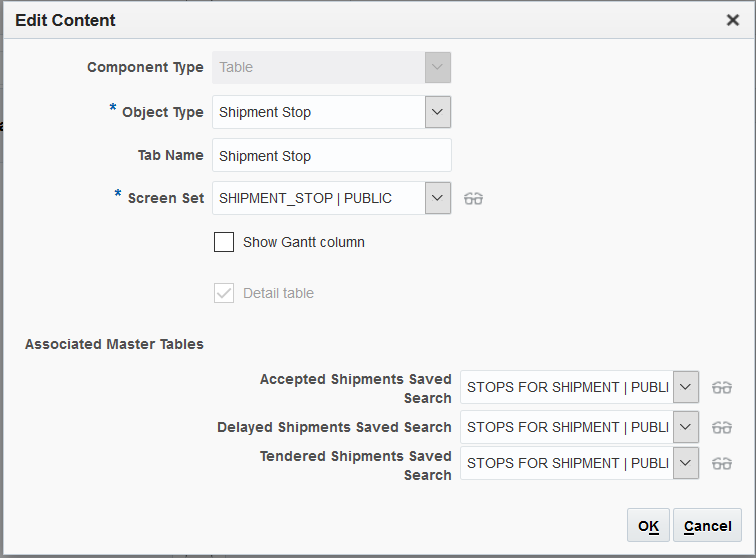Click the Component Type dropdown arrow
This screenshot has width=756, height=558.
(x=438, y=67)
